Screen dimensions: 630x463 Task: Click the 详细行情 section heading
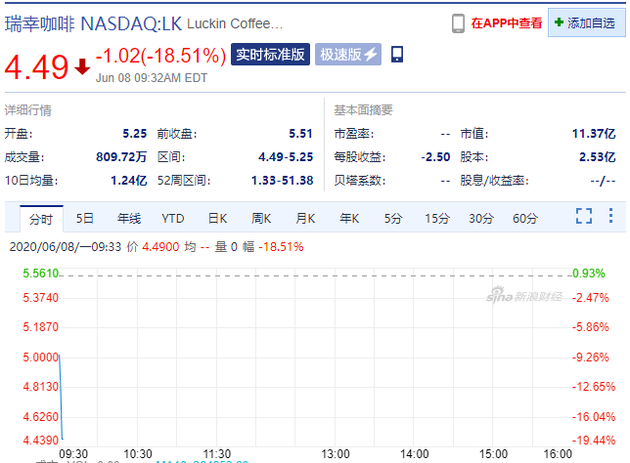(28, 110)
